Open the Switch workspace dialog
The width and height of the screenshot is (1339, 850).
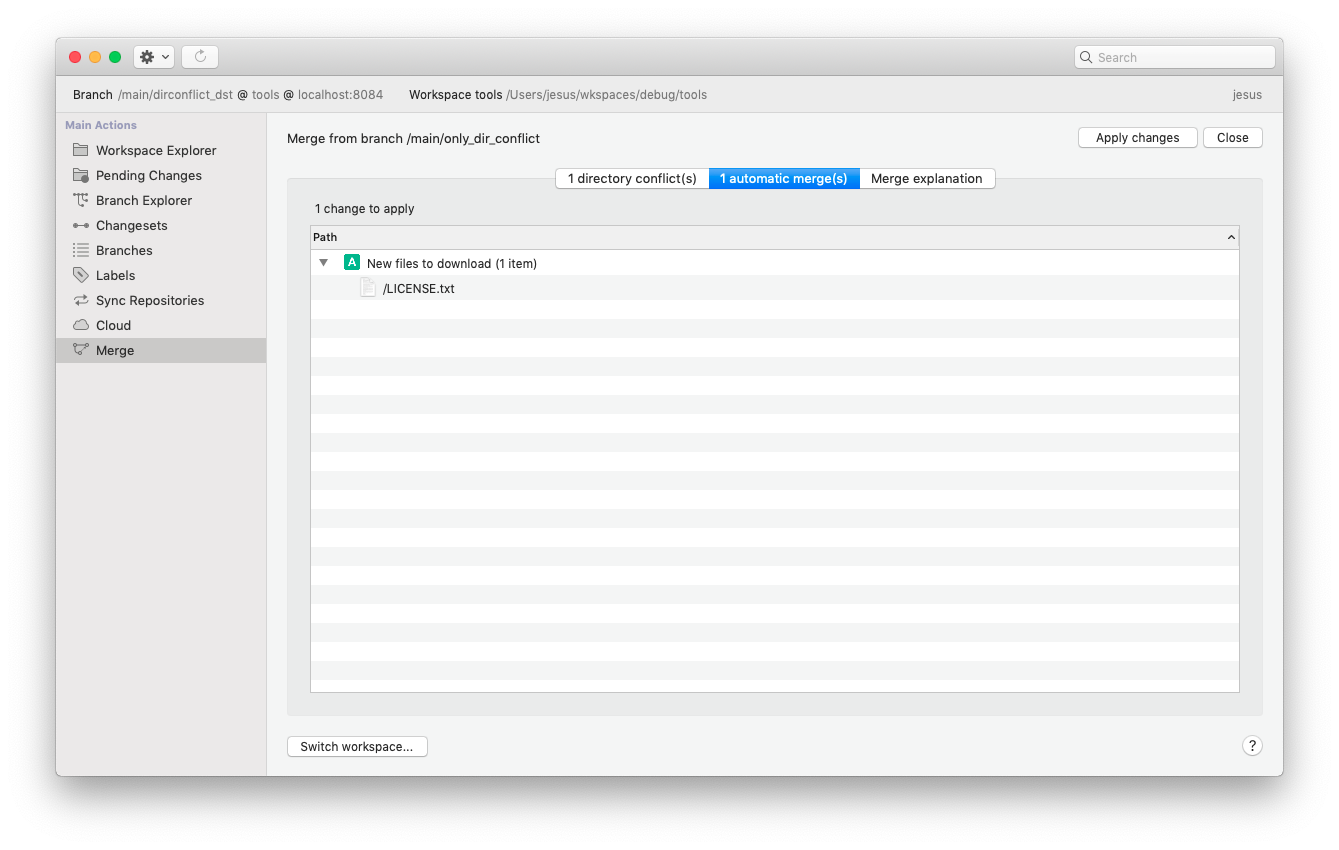pyautogui.click(x=357, y=746)
